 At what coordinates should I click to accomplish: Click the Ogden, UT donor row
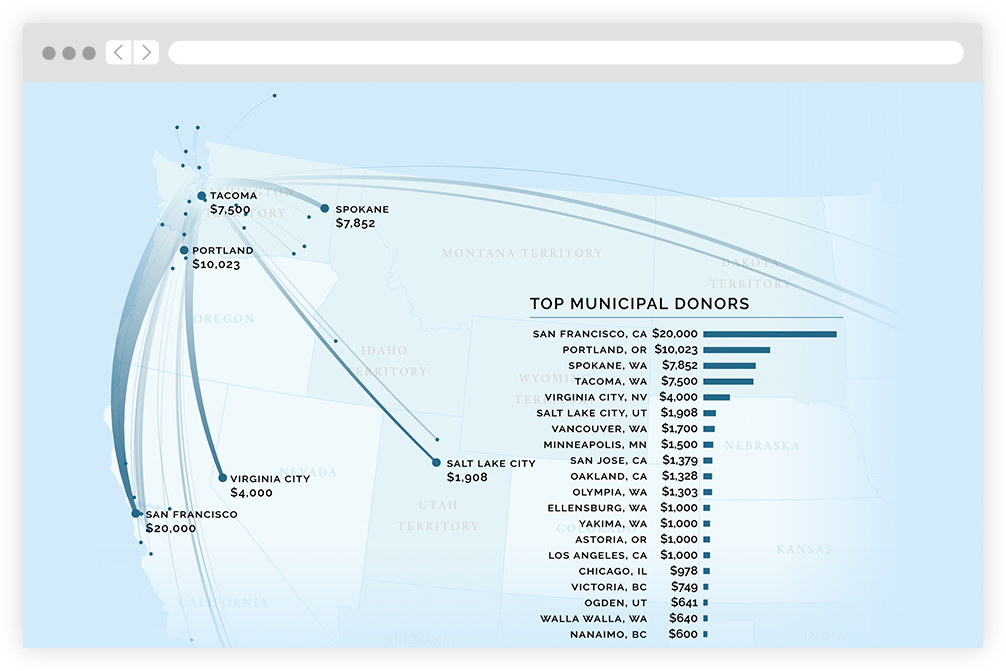646,603
